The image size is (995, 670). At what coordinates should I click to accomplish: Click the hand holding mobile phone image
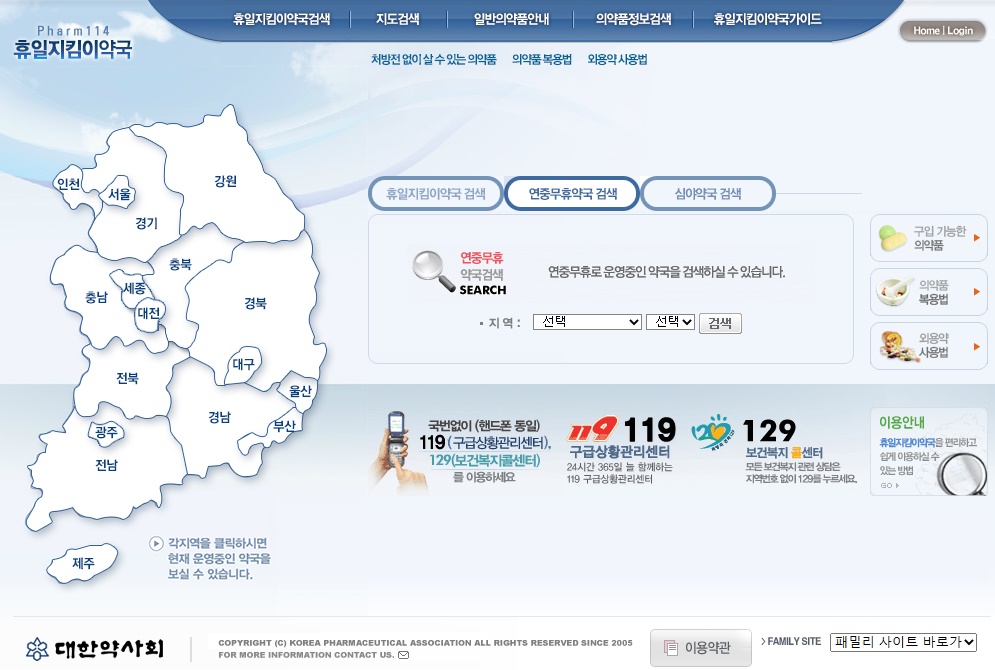pos(399,452)
